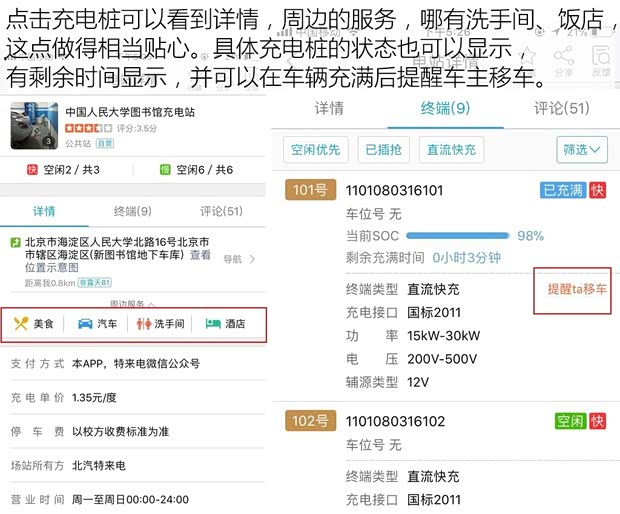Tap the 反馈 feedback icon
The width and height of the screenshot is (620, 514).
[x=601, y=58]
